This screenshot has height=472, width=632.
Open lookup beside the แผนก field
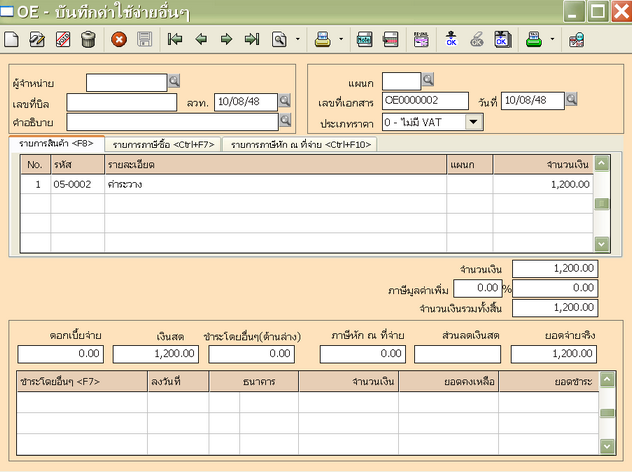coord(428,80)
